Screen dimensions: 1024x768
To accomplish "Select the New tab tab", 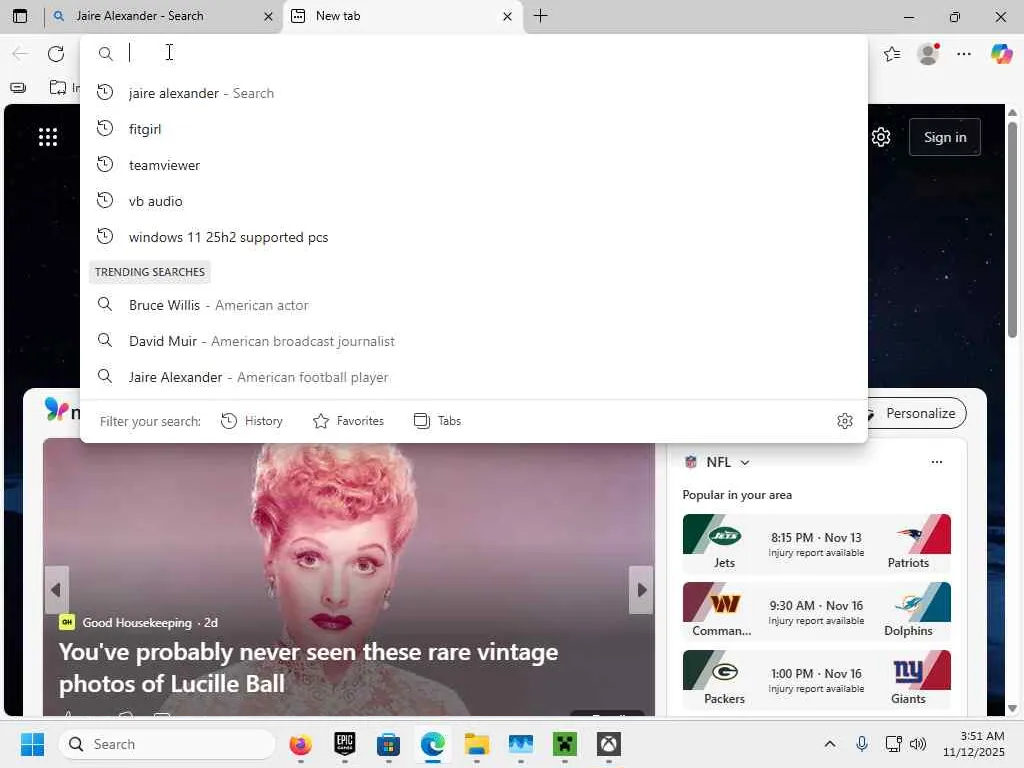I will (x=402, y=16).
